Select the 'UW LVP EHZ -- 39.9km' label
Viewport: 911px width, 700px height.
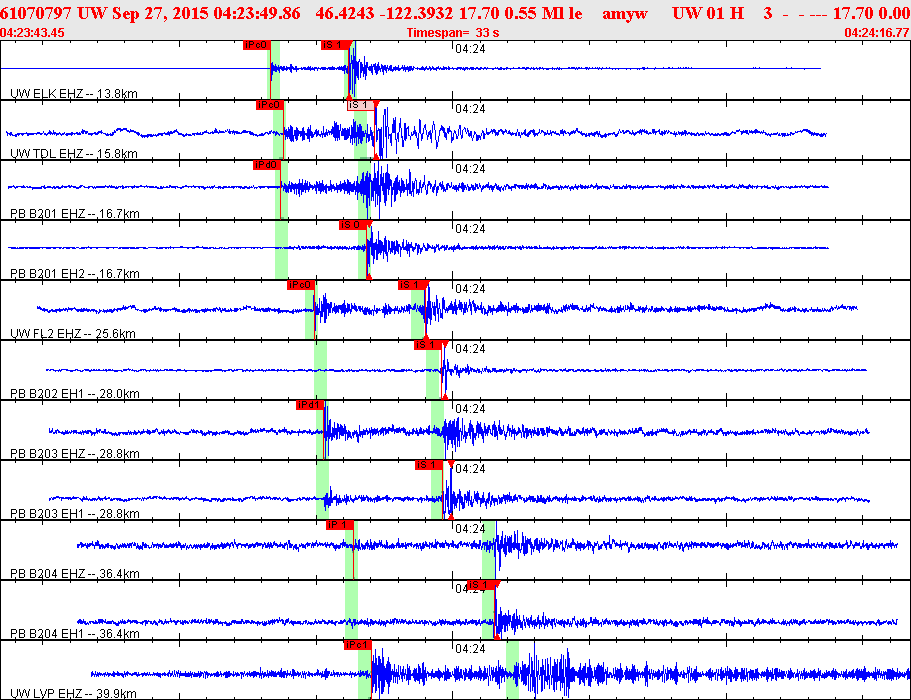coord(73,693)
